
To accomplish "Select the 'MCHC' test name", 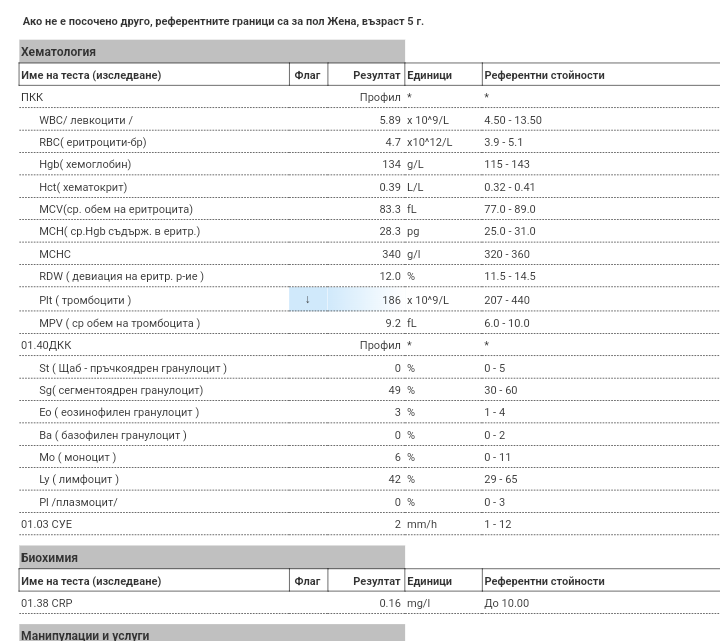I will click(55, 254).
